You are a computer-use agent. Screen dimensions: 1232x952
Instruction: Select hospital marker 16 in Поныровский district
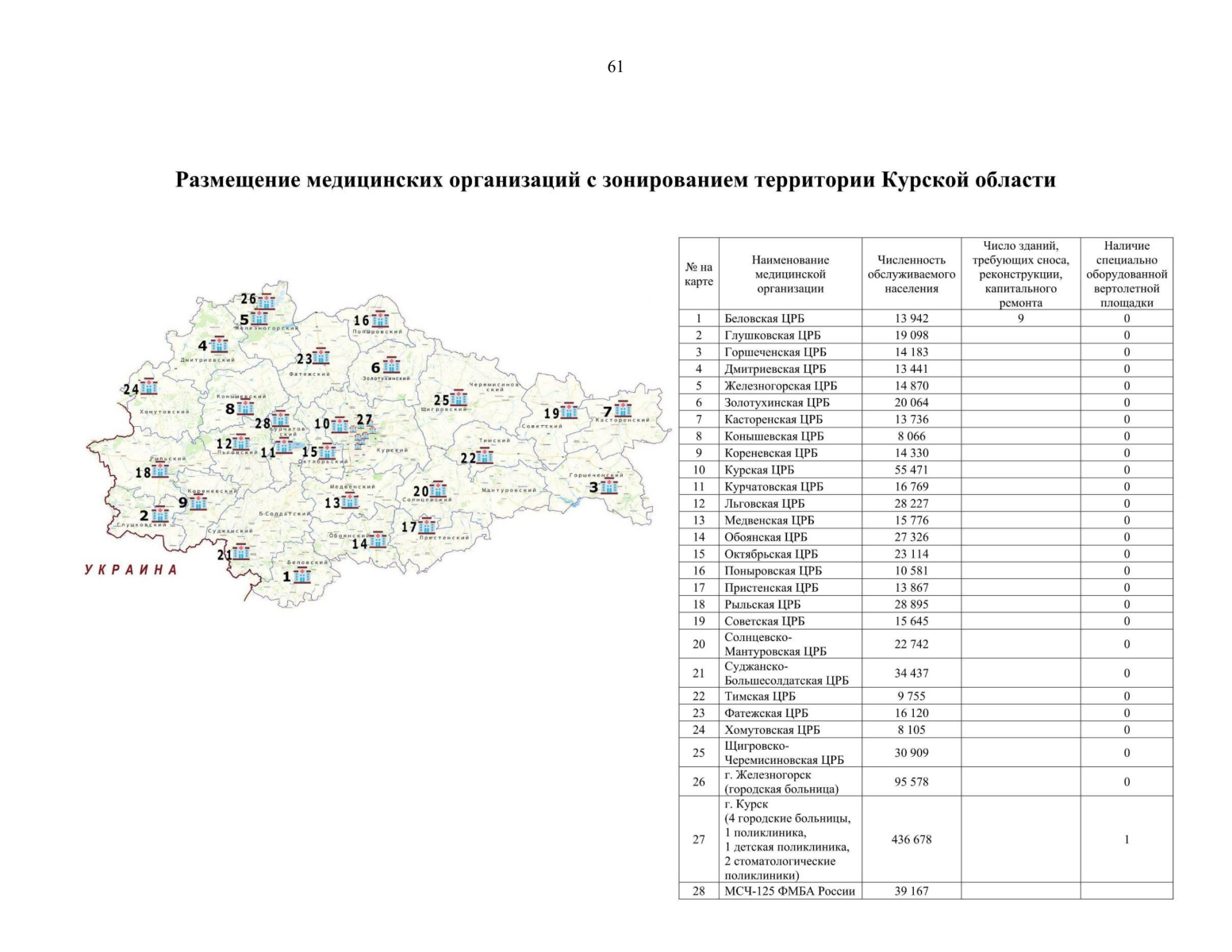coord(379,321)
